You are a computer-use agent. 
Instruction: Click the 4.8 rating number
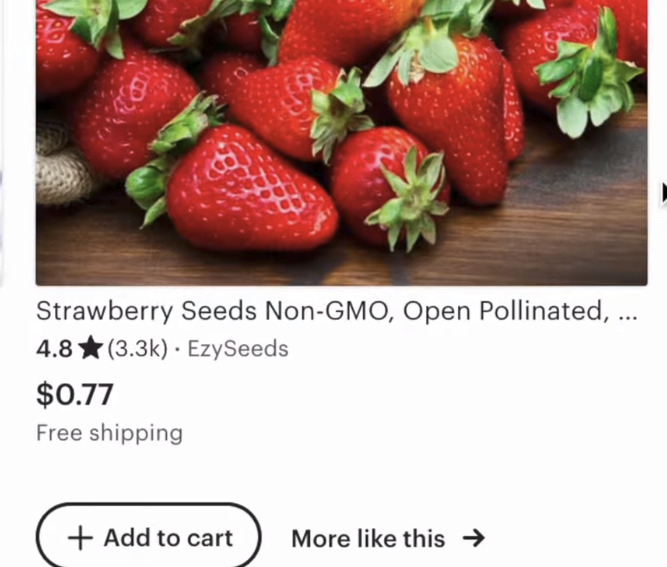pyautogui.click(x=54, y=349)
